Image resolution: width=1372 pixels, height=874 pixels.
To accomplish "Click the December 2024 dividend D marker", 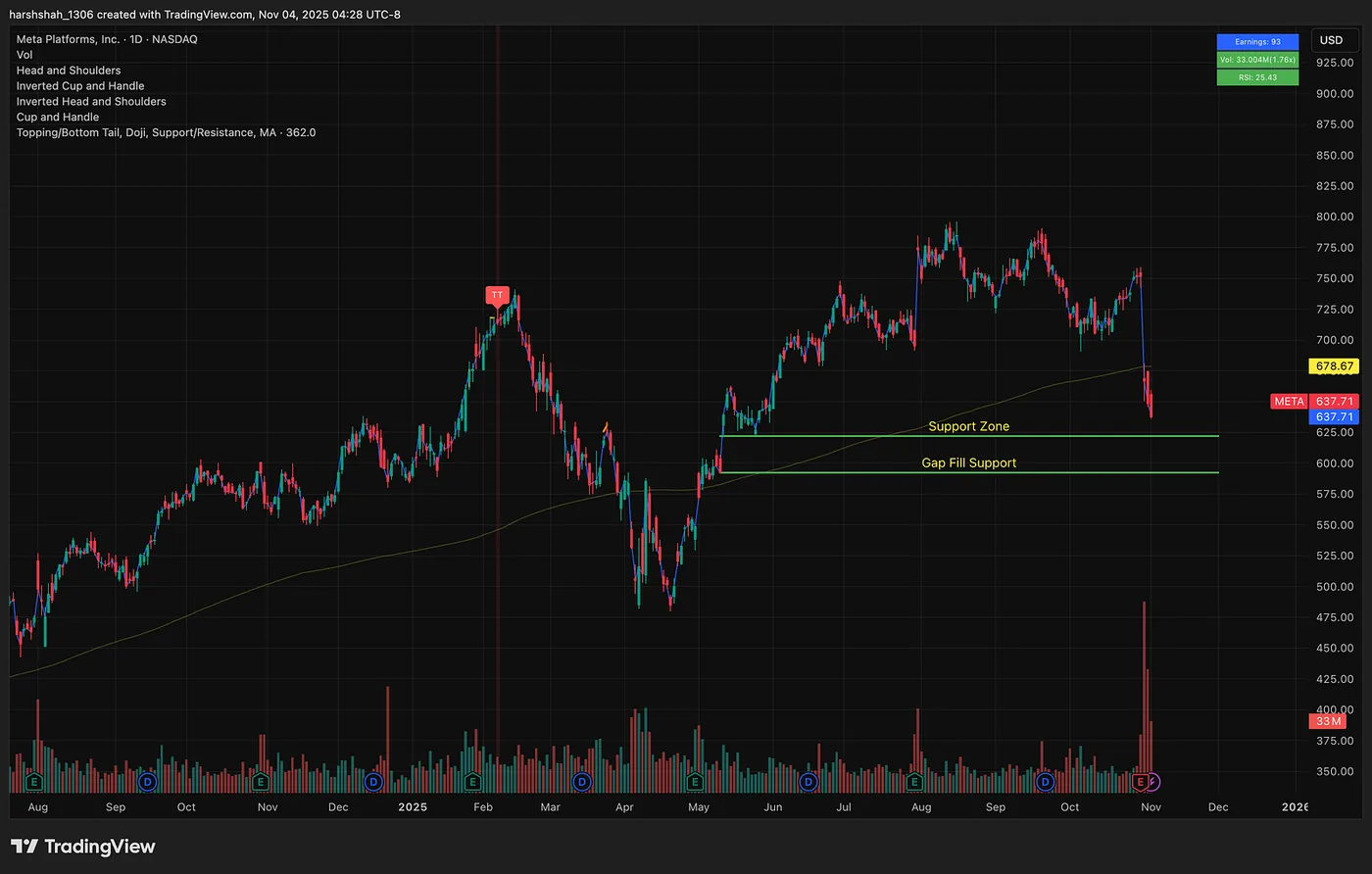I will point(372,782).
